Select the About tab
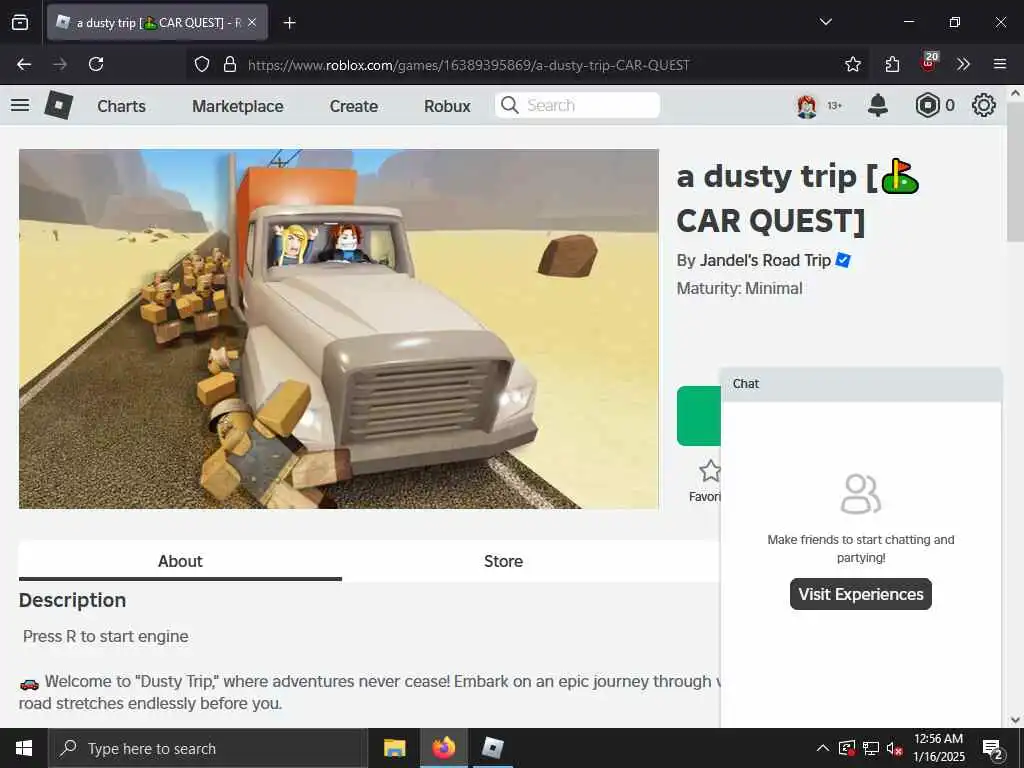This screenshot has width=1024, height=768. pyautogui.click(x=180, y=561)
